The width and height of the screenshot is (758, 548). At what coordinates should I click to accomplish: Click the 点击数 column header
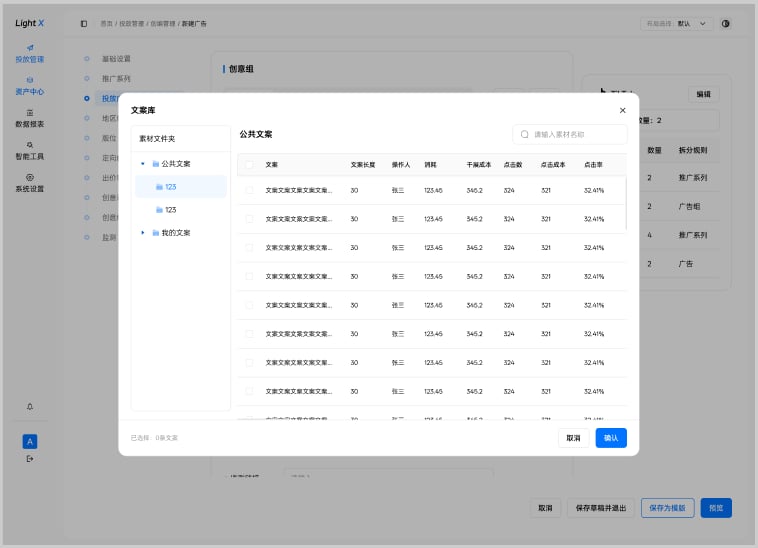click(x=512, y=165)
